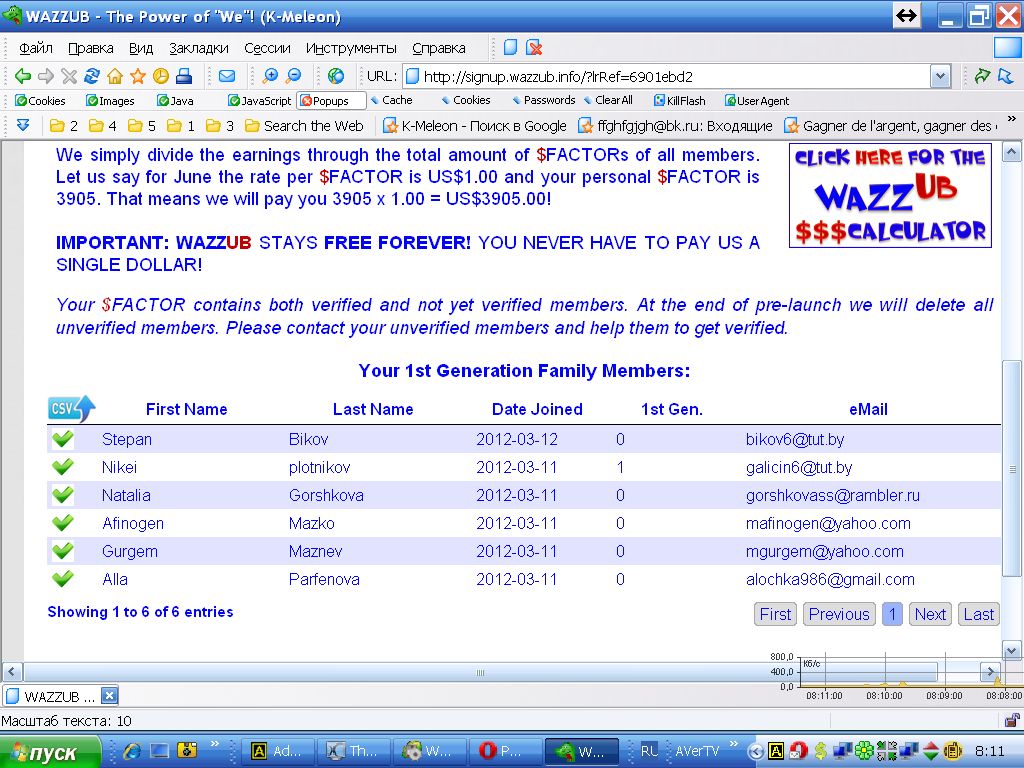Open the Закладки menu
This screenshot has width=1024, height=768.
199,48
